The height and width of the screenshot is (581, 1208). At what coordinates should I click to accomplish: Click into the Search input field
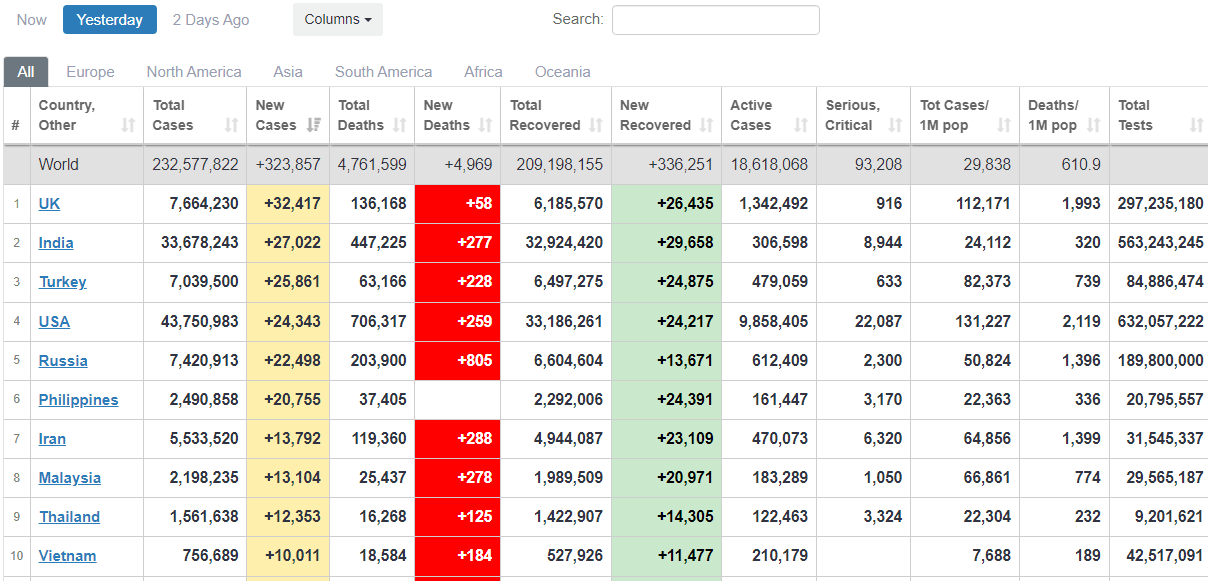click(715, 20)
